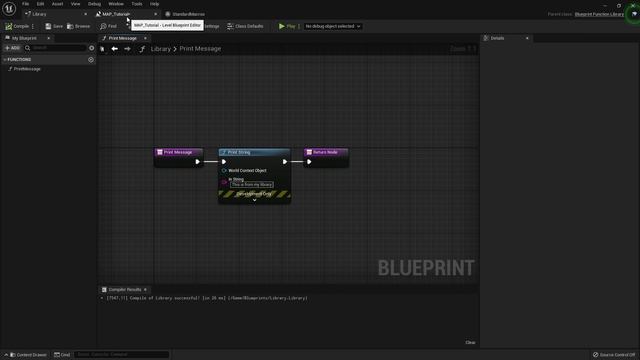Click the compile successful log message
This screenshot has height=360, width=640.
click(x=207, y=298)
